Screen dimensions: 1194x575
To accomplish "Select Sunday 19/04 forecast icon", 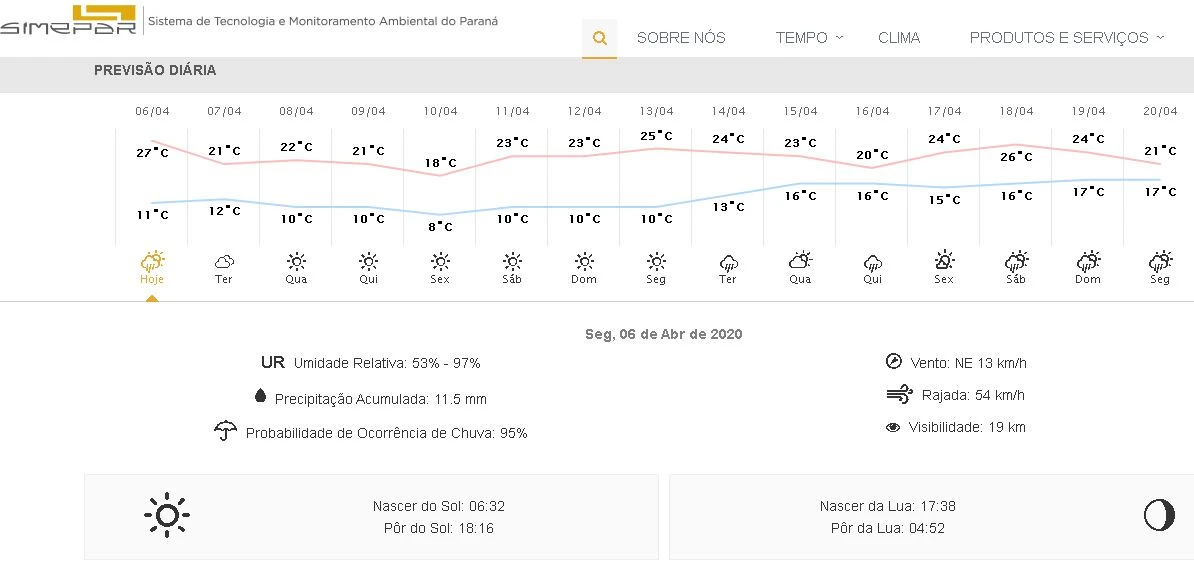I will pos(1088,262).
